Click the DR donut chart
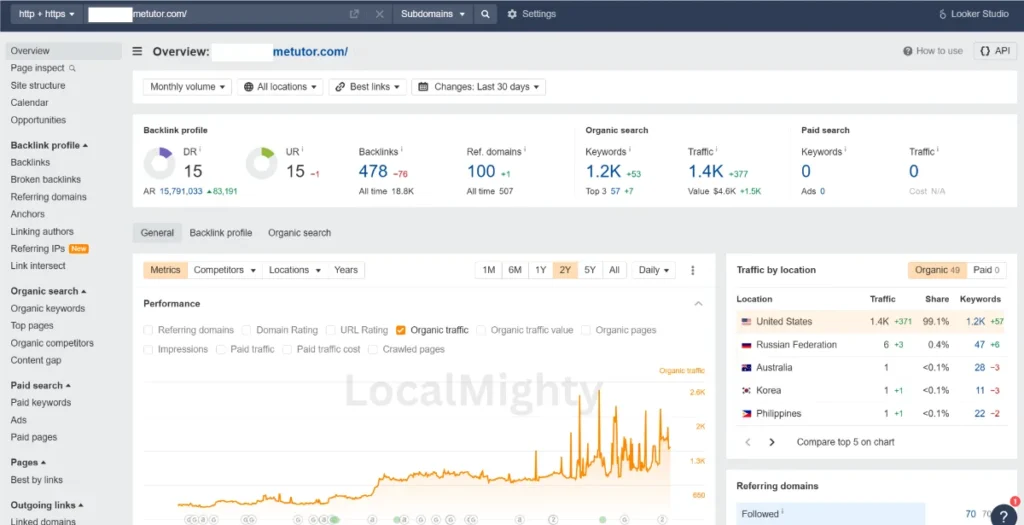 (x=159, y=163)
